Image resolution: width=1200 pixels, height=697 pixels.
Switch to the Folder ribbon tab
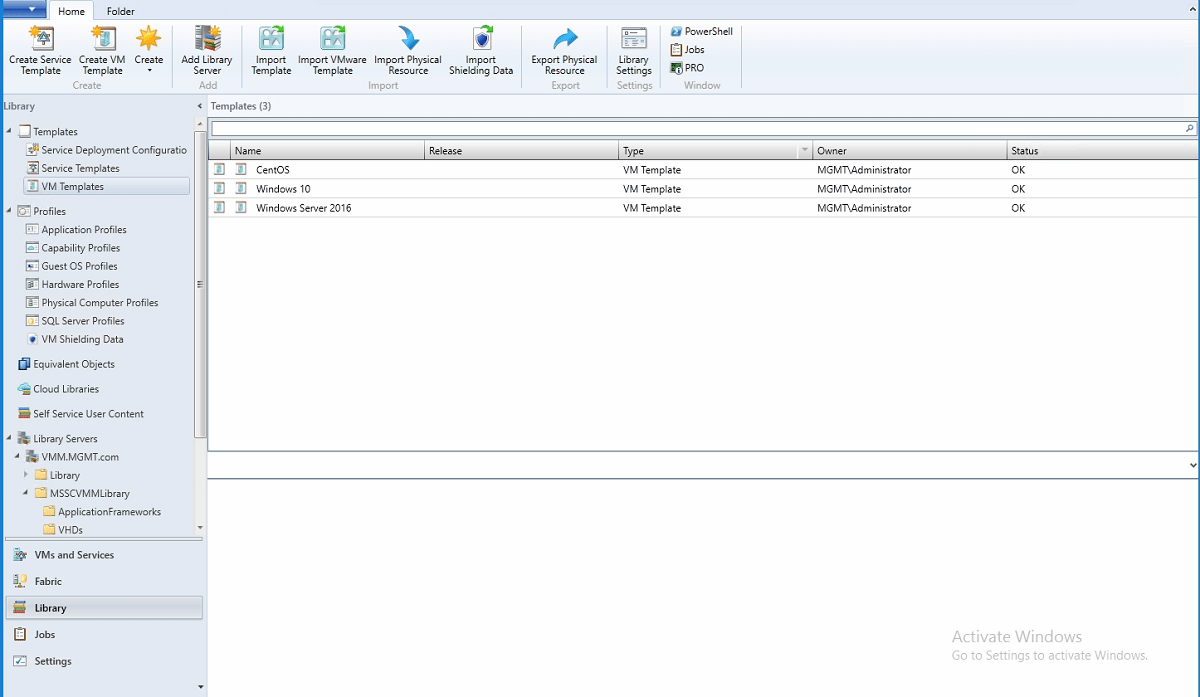pyautogui.click(x=120, y=11)
